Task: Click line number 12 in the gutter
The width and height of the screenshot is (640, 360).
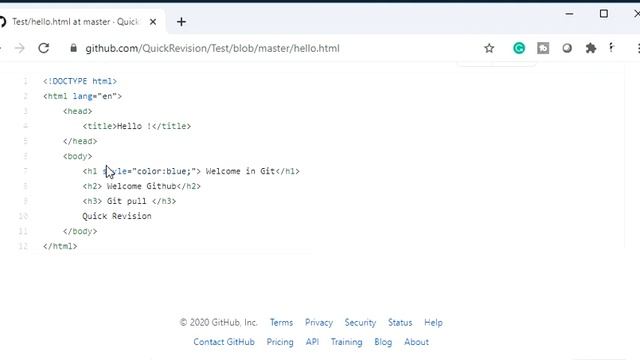Action: [x=23, y=246]
